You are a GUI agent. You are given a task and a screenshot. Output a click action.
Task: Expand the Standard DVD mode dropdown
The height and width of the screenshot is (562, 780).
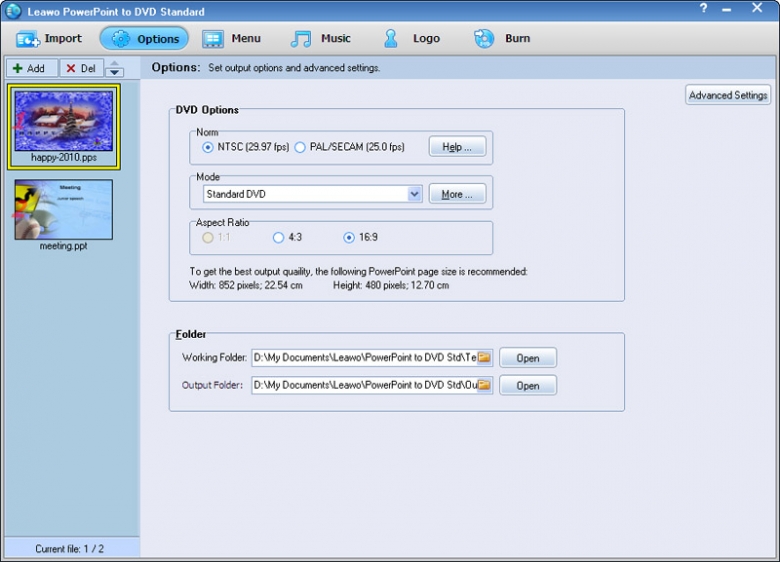[415, 194]
